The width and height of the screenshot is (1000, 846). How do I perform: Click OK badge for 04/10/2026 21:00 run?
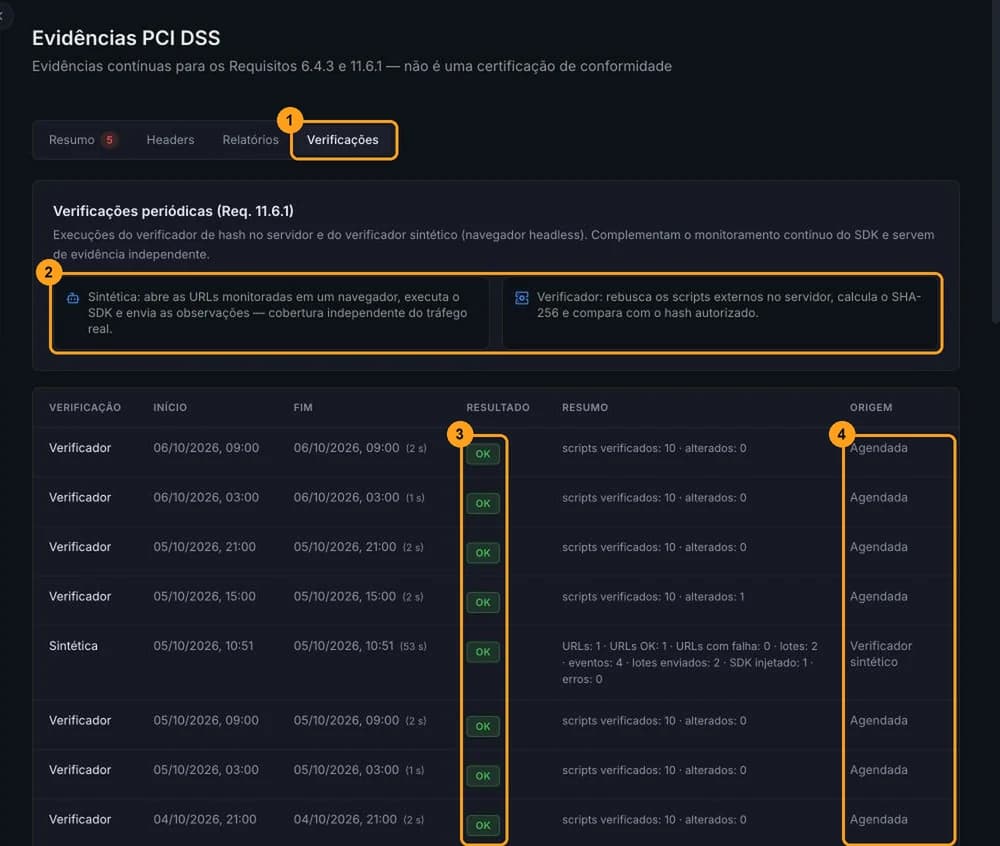click(x=483, y=825)
